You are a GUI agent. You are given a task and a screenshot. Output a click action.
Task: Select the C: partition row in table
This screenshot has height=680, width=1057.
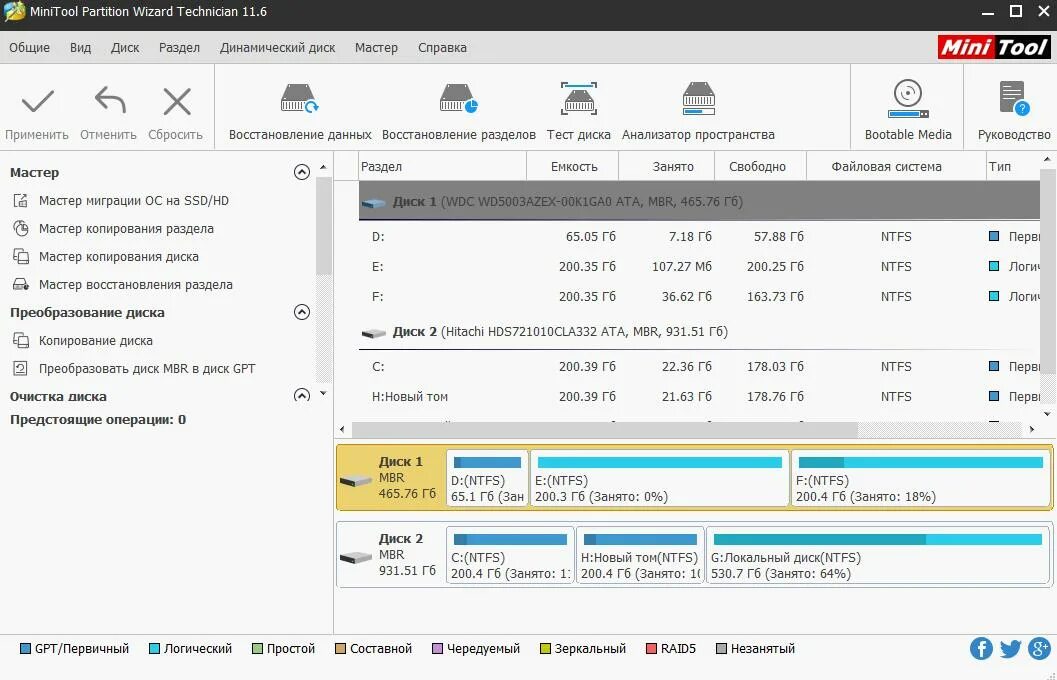point(699,367)
